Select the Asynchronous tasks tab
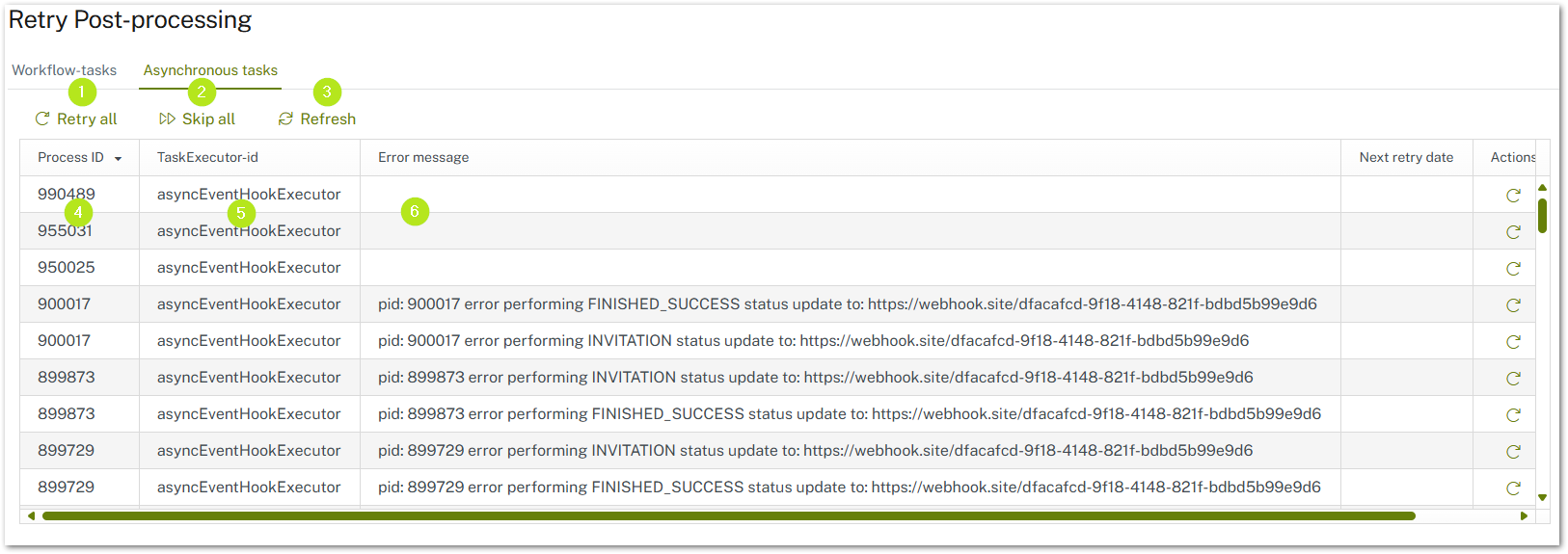 pos(210,70)
